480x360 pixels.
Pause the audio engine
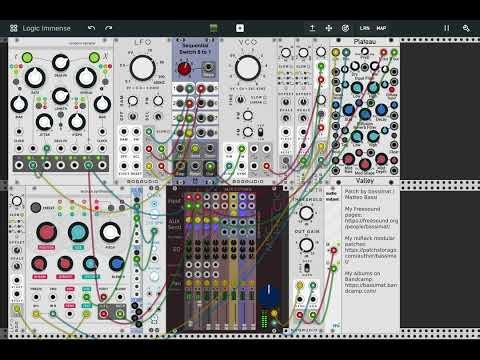[447, 28]
